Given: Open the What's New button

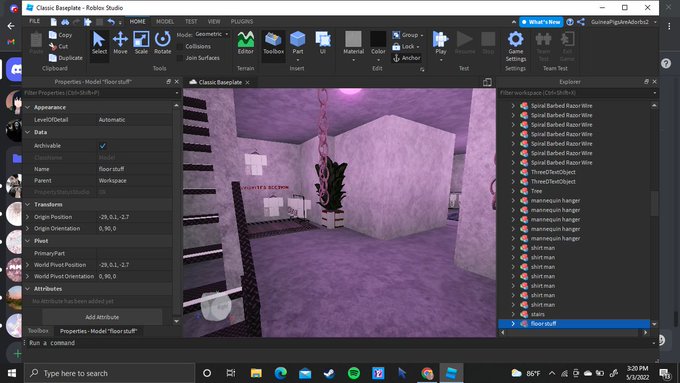Looking at the screenshot, I should [541, 22].
